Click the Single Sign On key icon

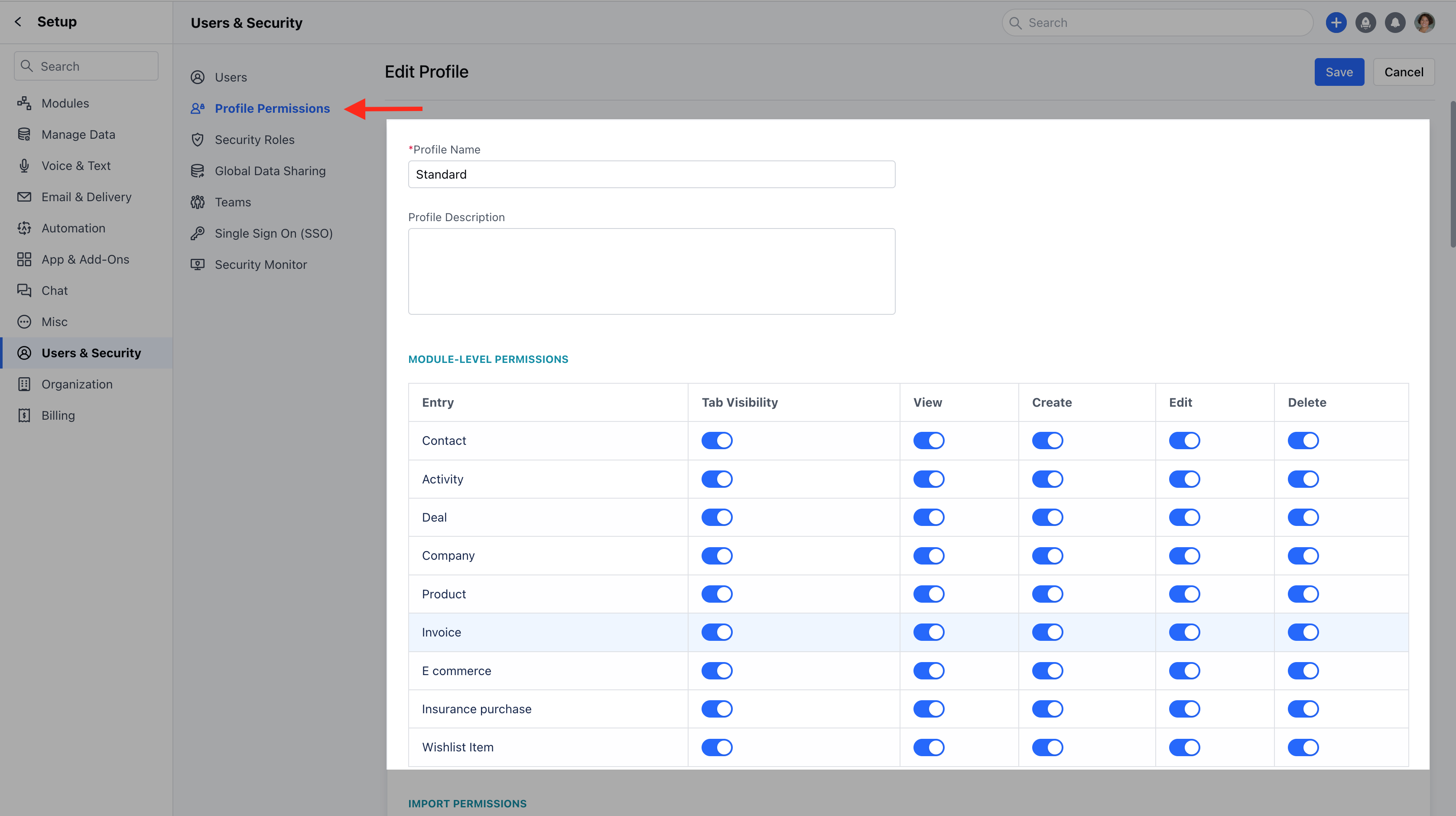(x=197, y=233)
